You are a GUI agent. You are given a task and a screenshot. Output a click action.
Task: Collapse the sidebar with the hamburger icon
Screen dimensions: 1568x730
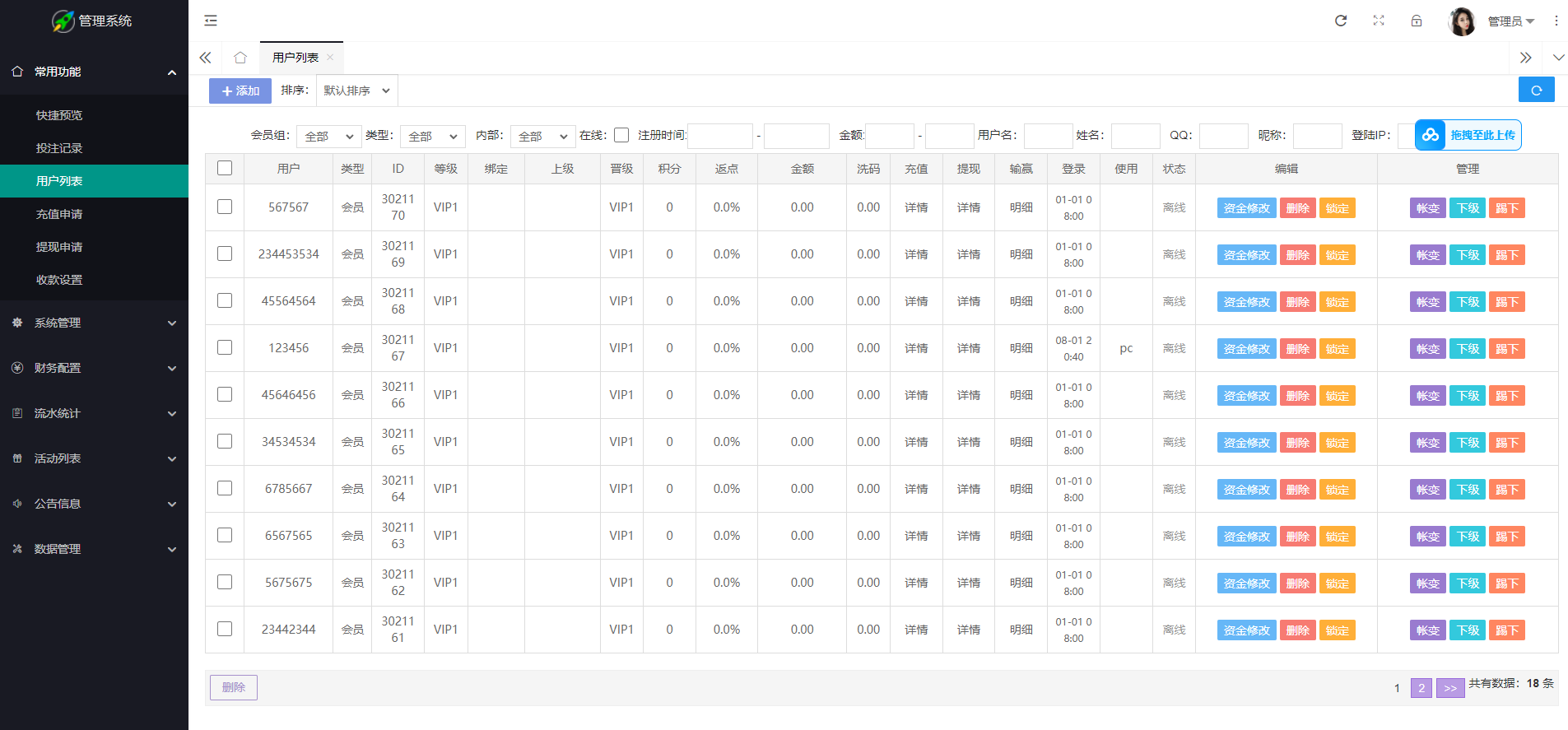[211, 21]
